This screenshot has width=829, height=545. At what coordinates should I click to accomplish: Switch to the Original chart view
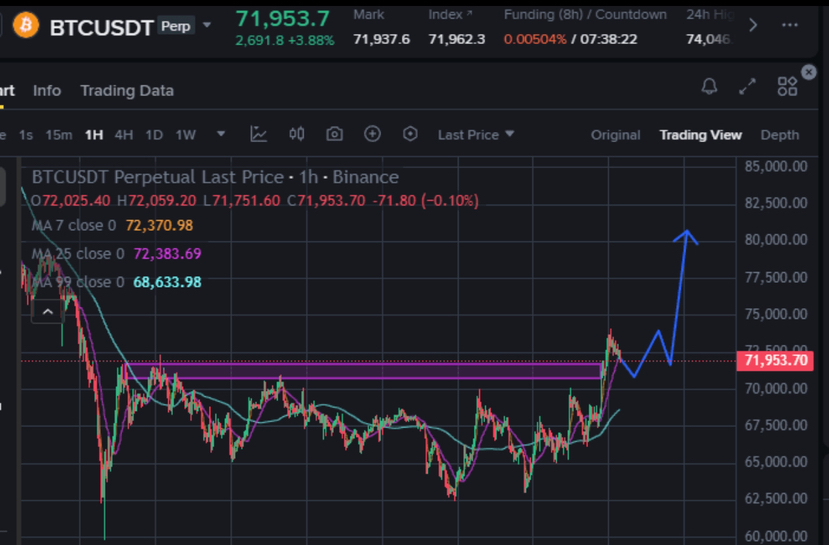point(615,135)
